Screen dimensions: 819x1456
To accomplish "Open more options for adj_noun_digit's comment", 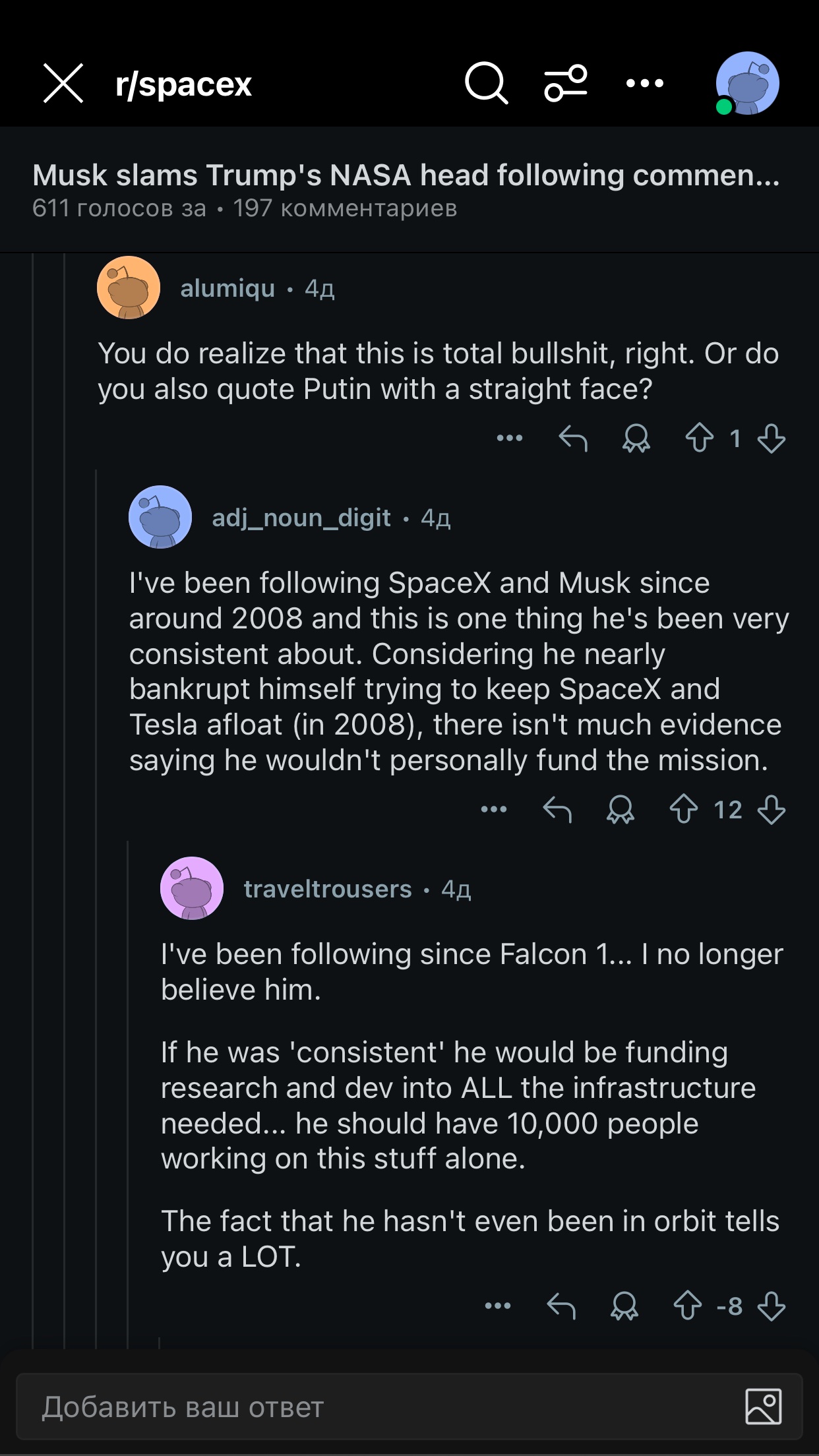I will pyautogui.click(x=494, y=810).
